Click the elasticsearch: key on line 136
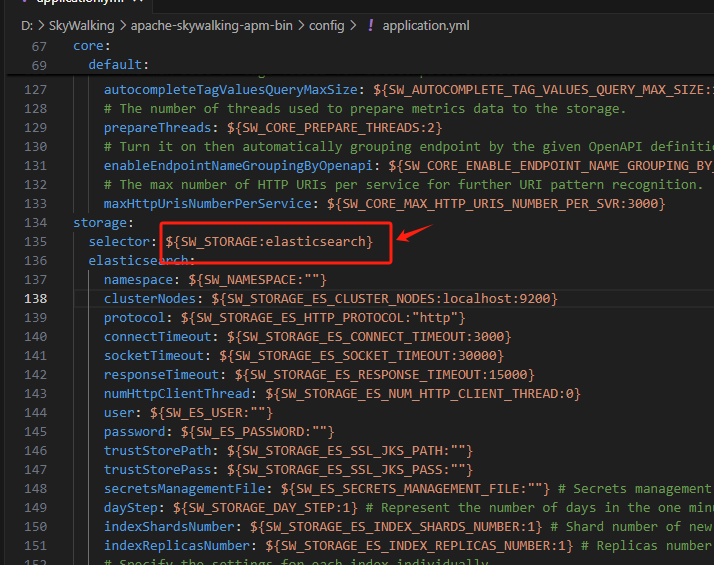 pos(141,261)
